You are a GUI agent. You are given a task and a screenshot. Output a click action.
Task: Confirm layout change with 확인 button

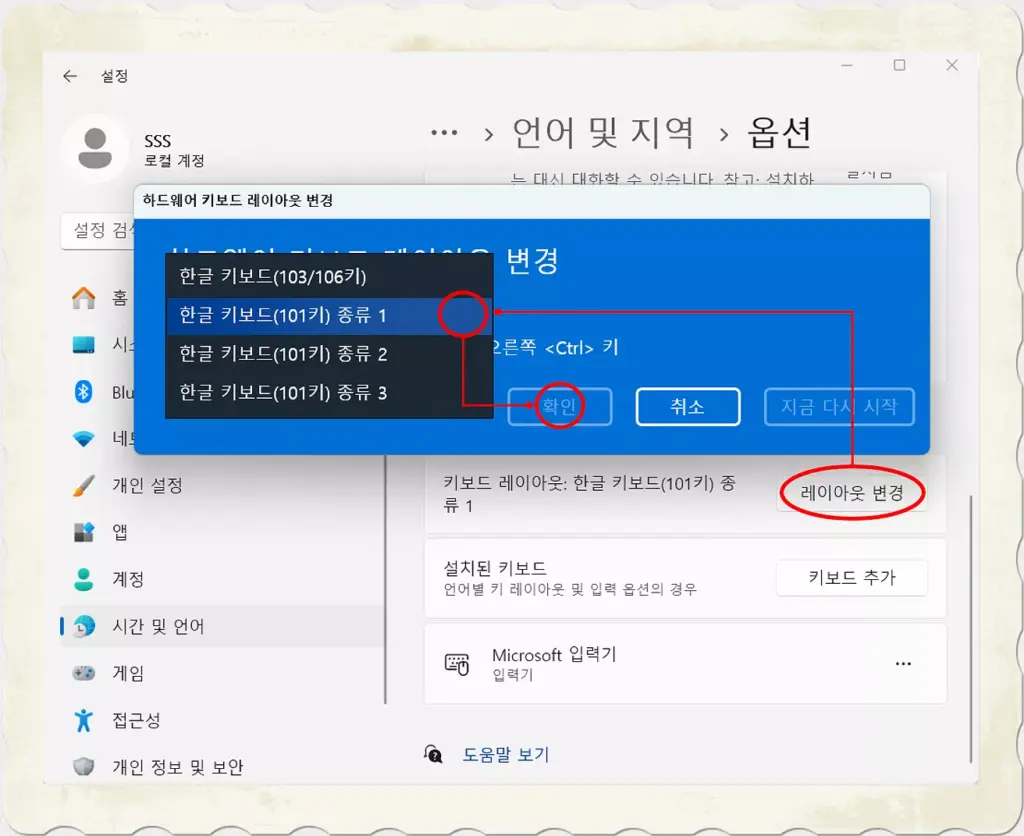tap(559, 406)
